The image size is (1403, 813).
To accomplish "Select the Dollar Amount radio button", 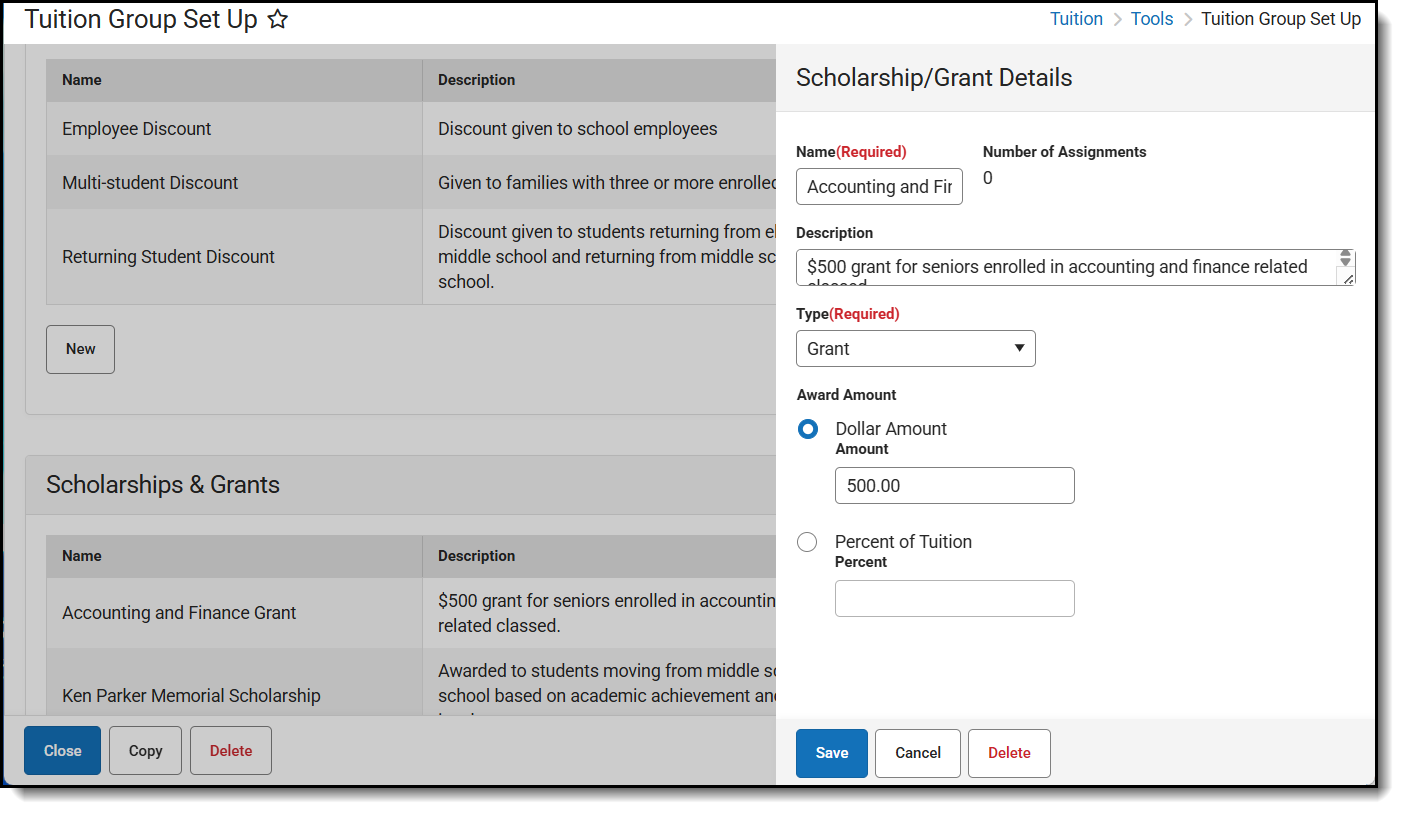I will 807,429.
